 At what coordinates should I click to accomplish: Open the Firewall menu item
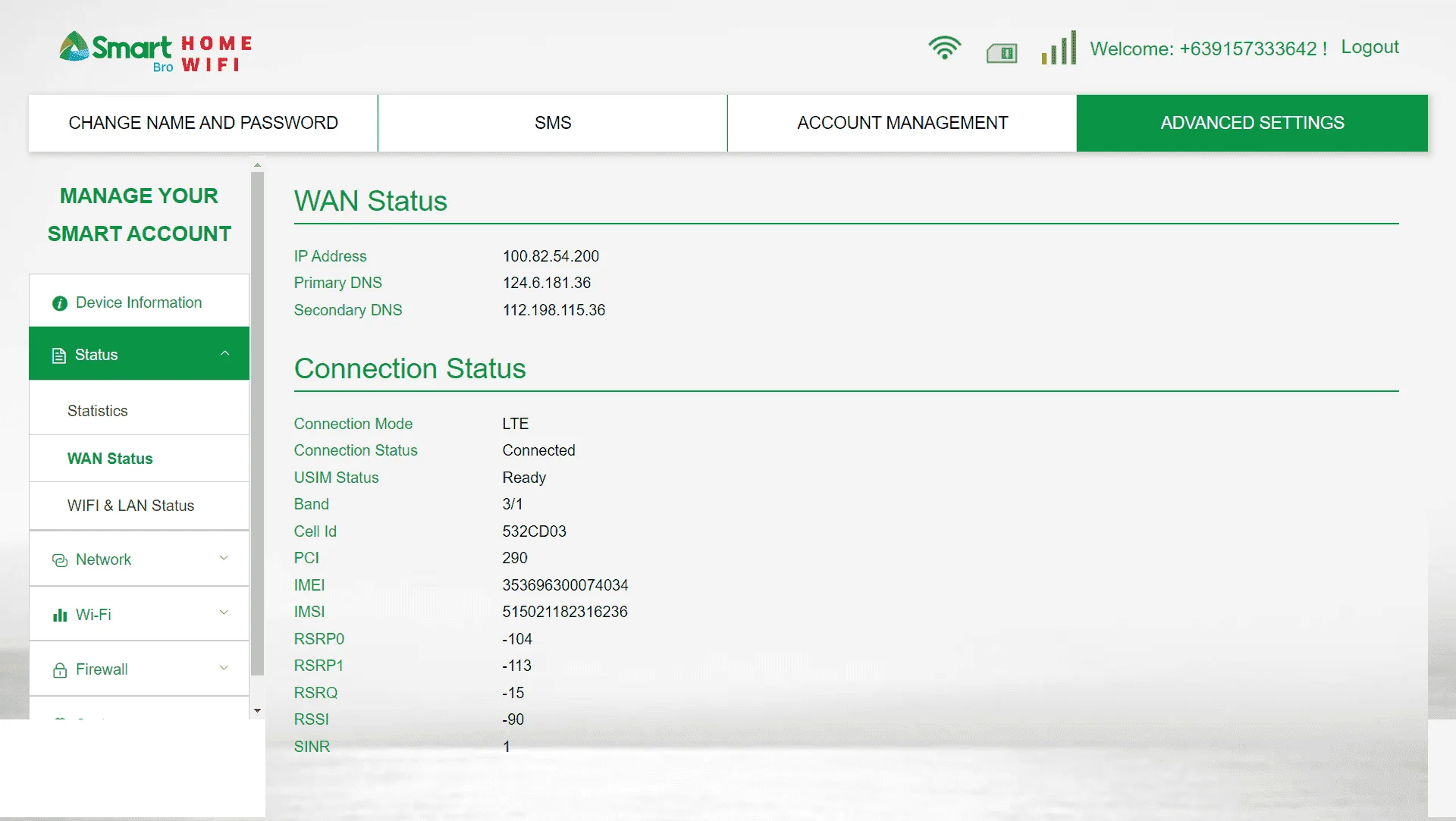click(139, 669)
